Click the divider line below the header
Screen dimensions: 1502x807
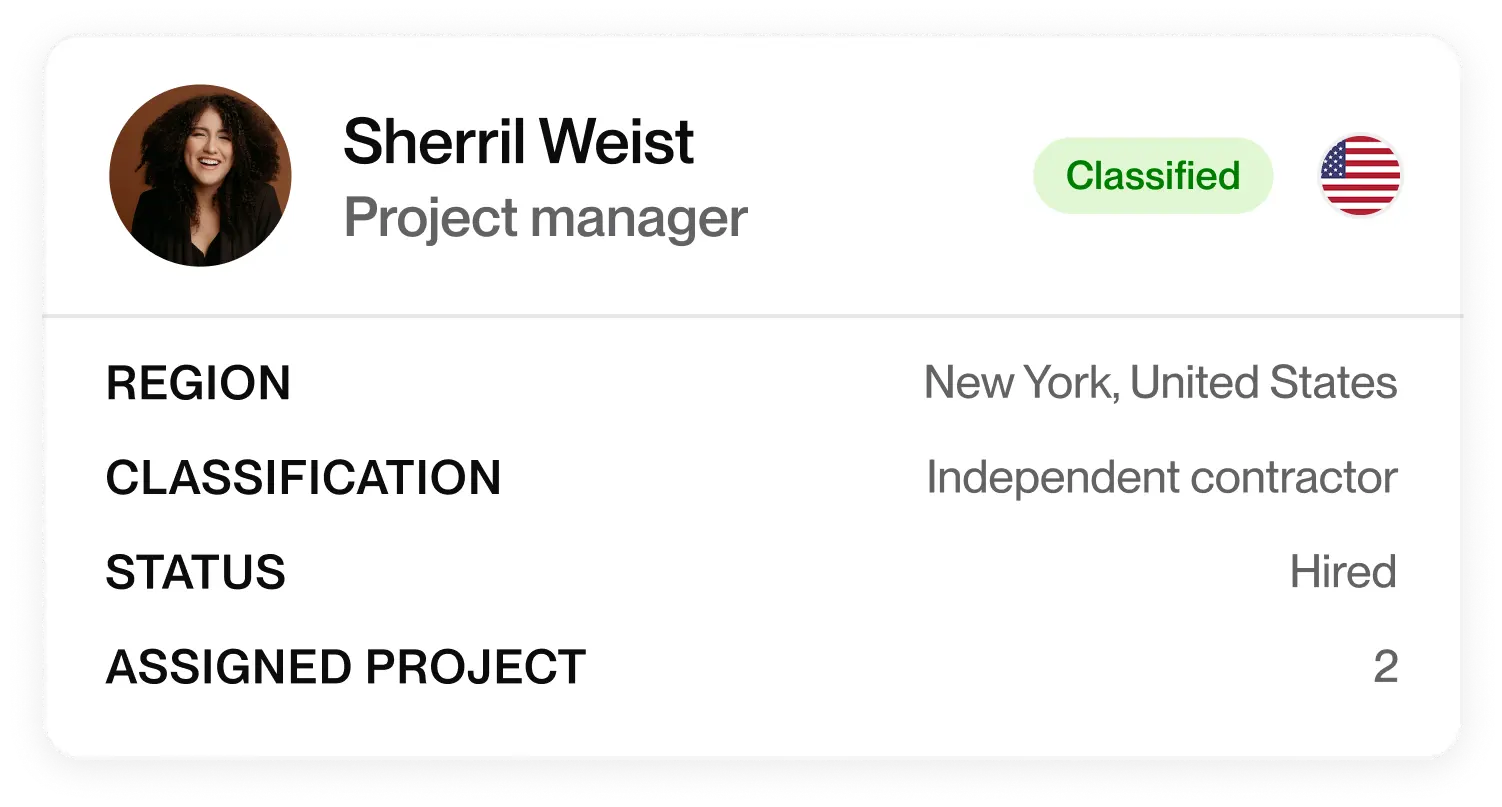[x=750, y=313]
